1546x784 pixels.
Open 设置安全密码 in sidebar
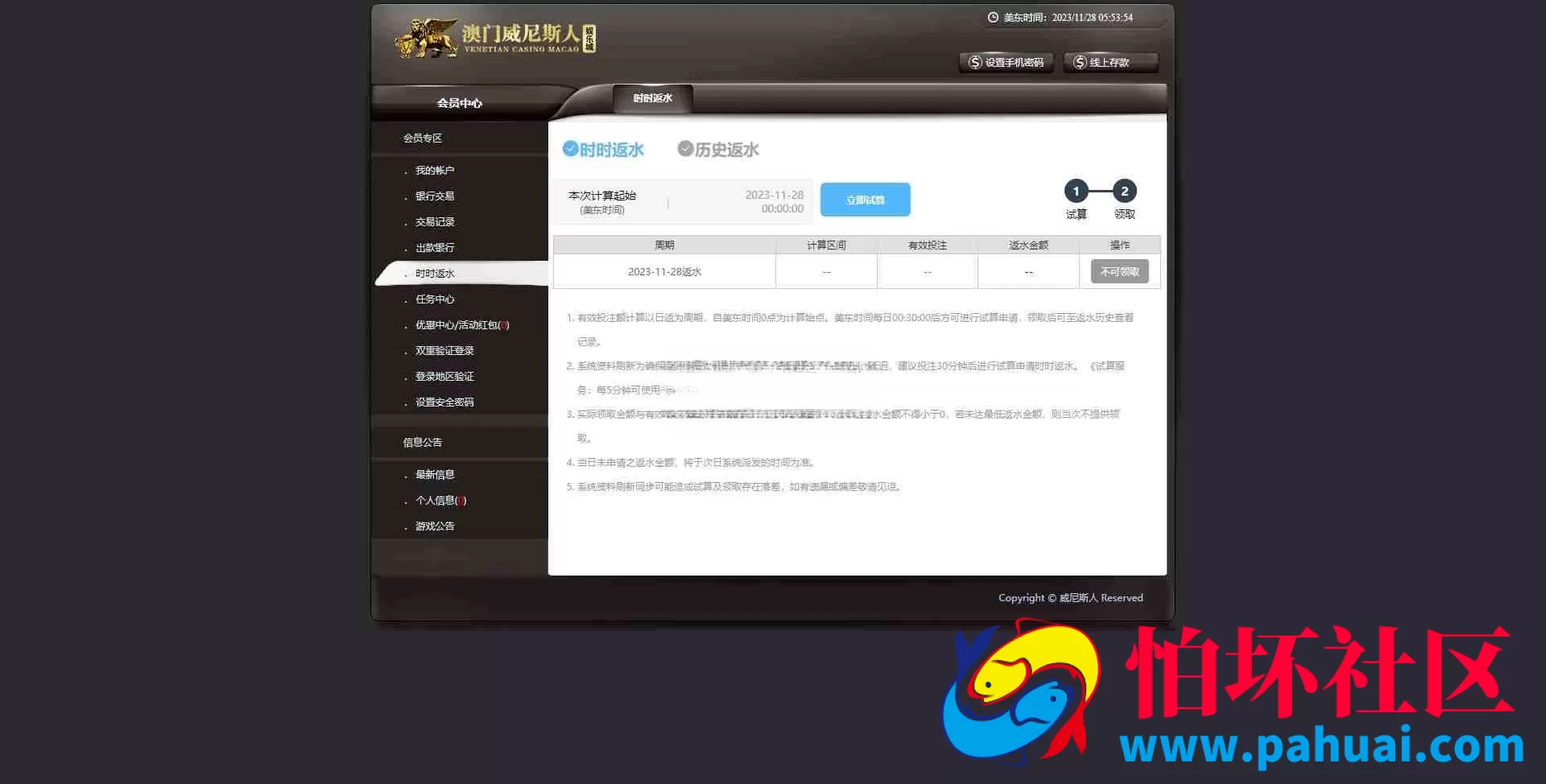click(x=444, y=402)
